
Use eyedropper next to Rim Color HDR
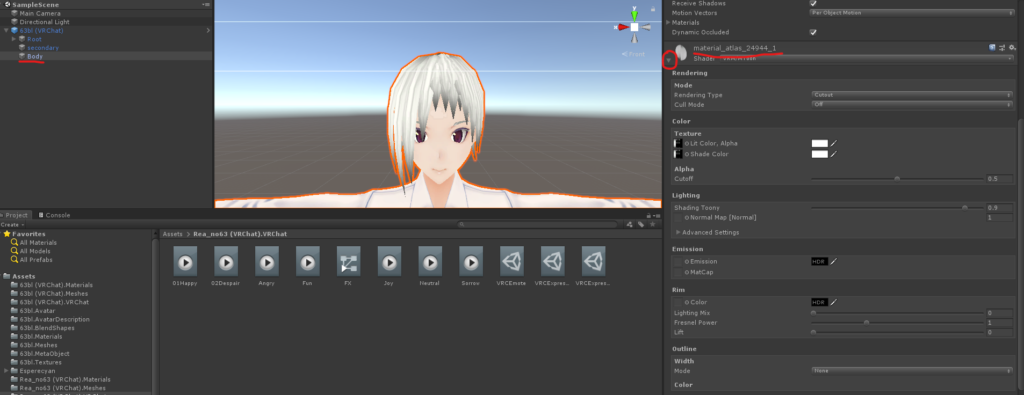click(834, 302)
